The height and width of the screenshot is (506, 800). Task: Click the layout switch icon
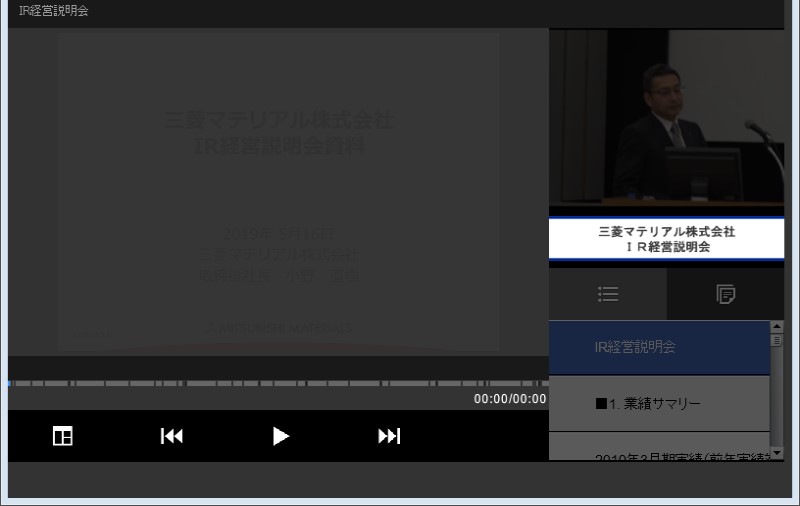(63, 436)
